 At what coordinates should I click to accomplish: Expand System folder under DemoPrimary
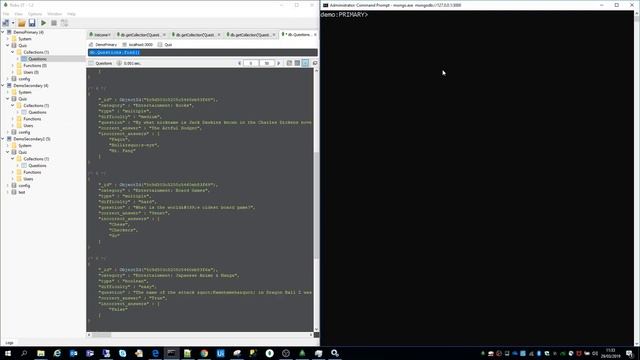(8, 39)
